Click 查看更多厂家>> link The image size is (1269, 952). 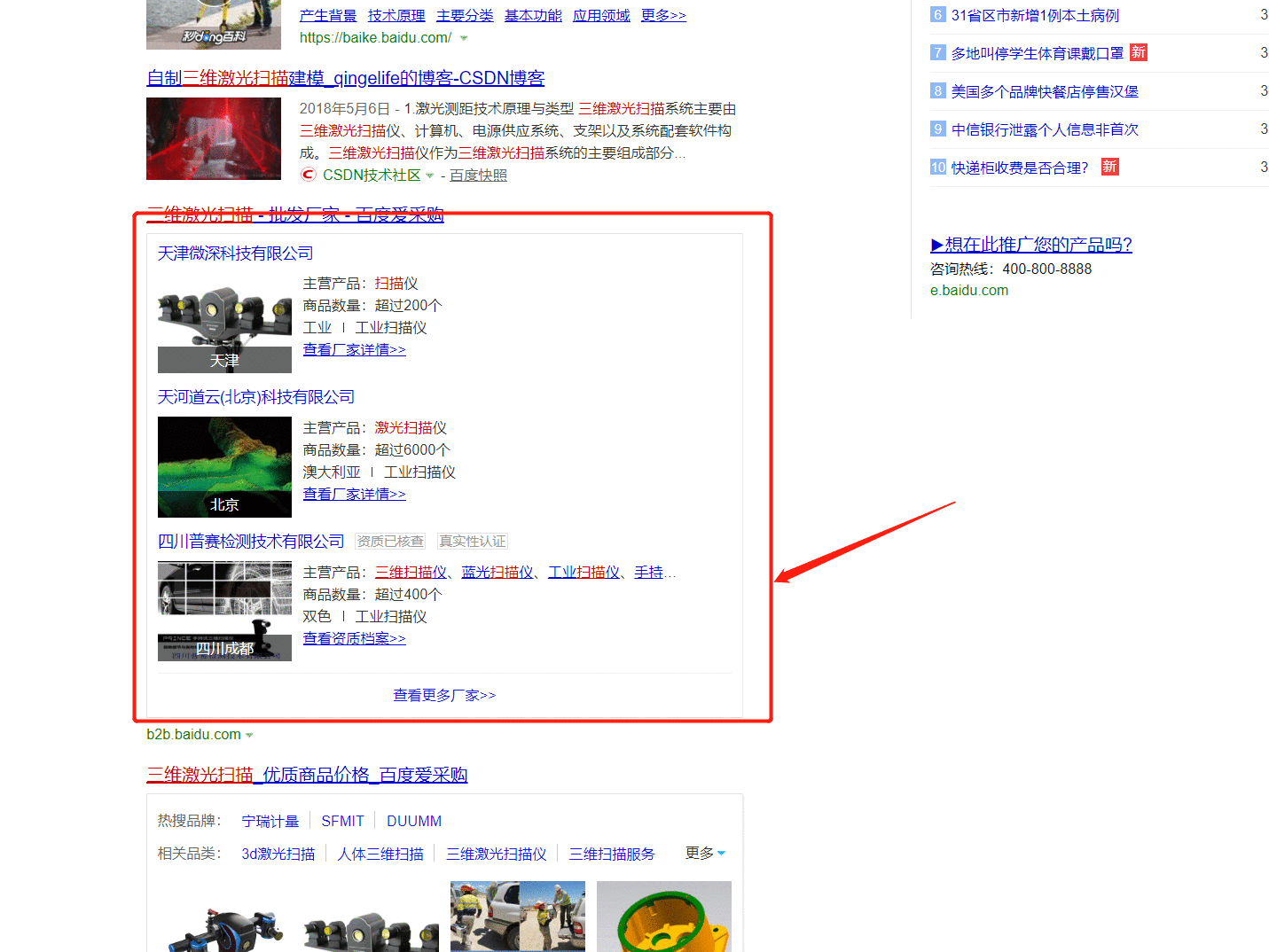click(444, 696)
